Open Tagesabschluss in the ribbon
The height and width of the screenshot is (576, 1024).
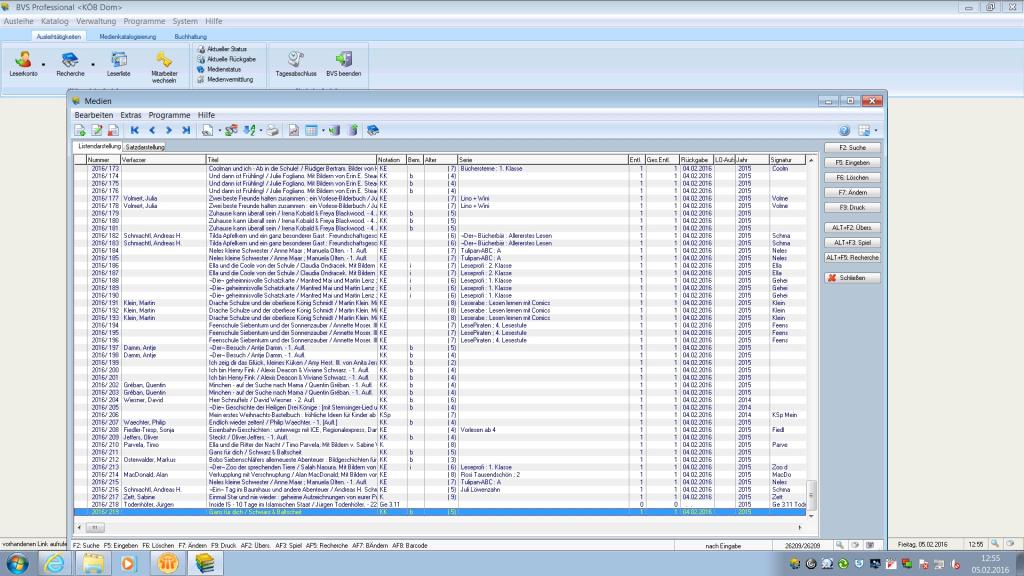coord(296,64)
